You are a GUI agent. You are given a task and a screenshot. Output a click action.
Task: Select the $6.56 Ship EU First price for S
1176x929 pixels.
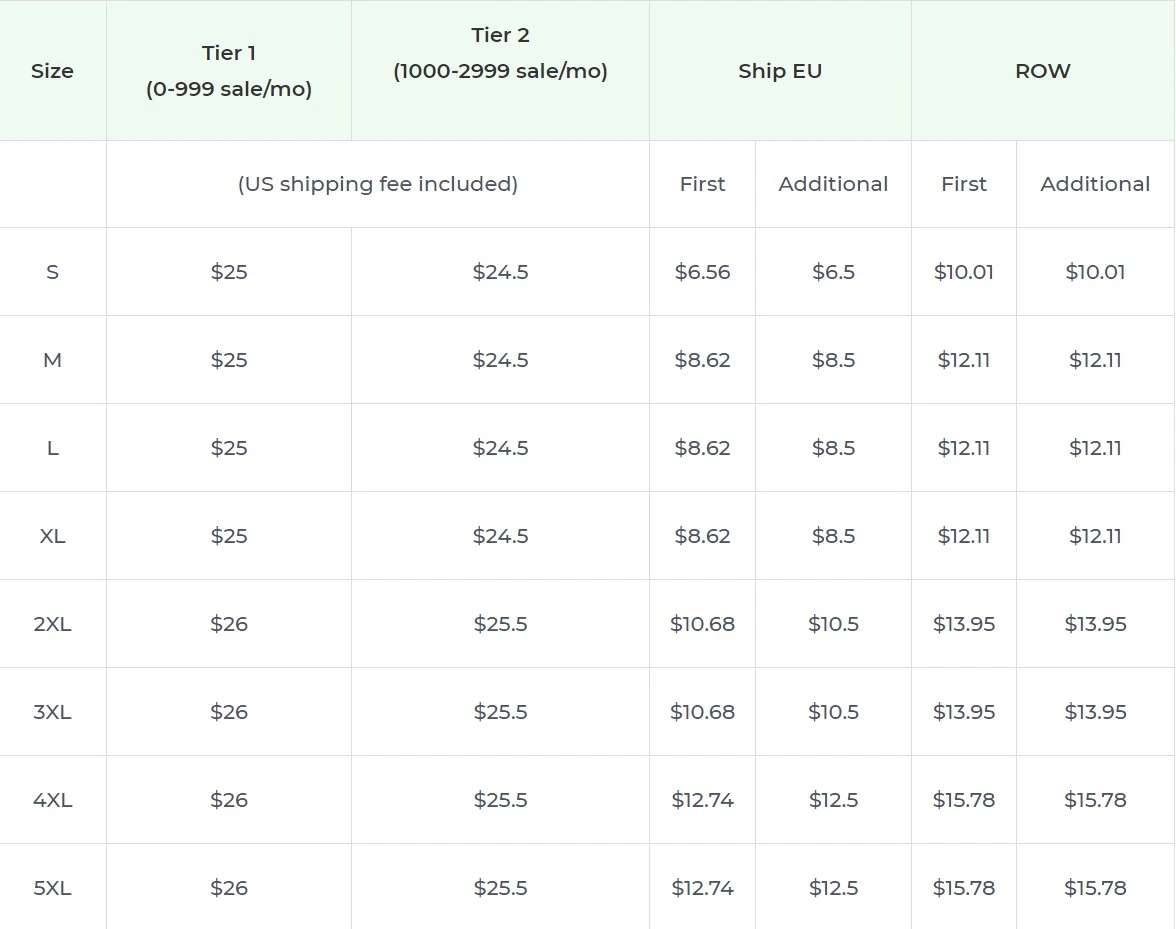pyautogui.click(x=702, y=271)
